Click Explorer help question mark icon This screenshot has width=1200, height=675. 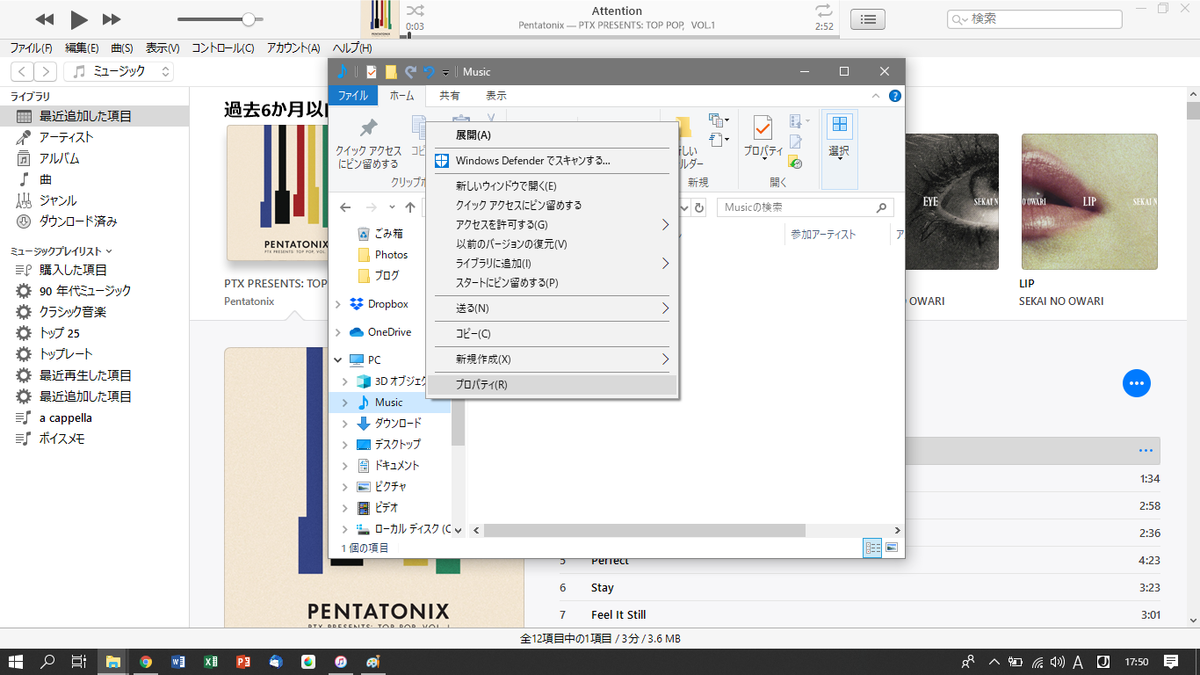(895, 96)
